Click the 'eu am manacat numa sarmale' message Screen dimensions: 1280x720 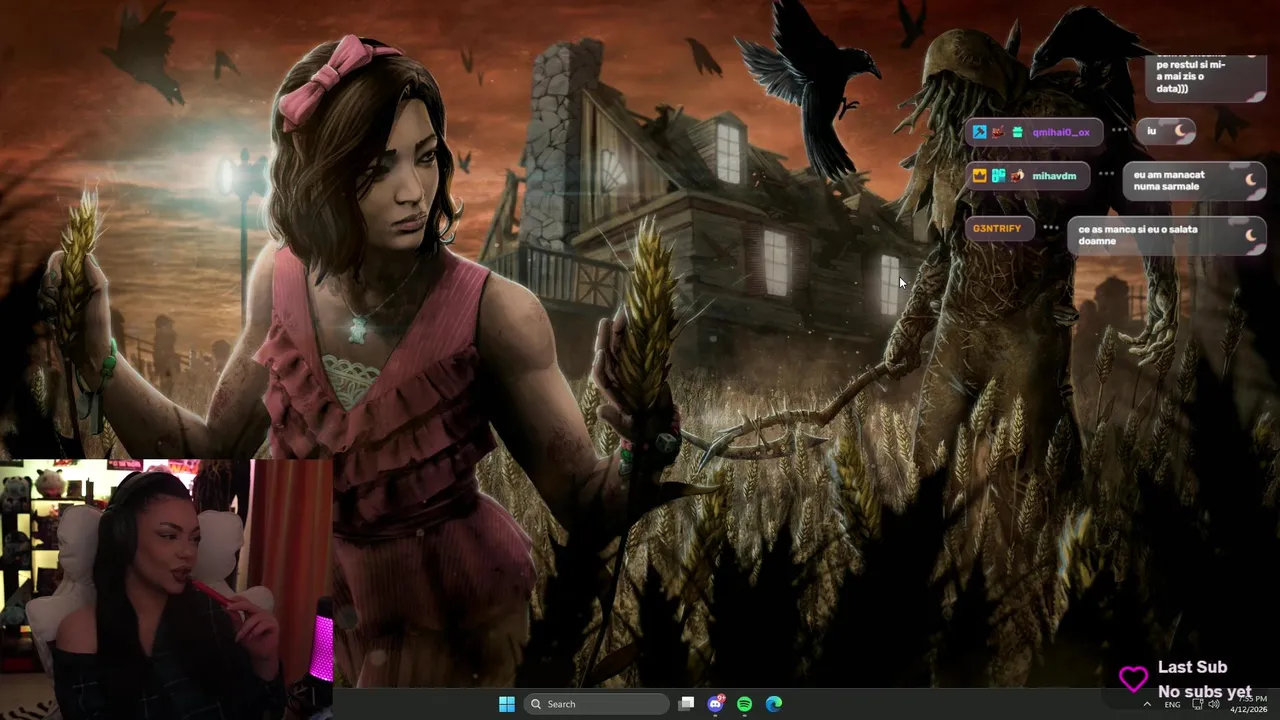coord(1194,180)
